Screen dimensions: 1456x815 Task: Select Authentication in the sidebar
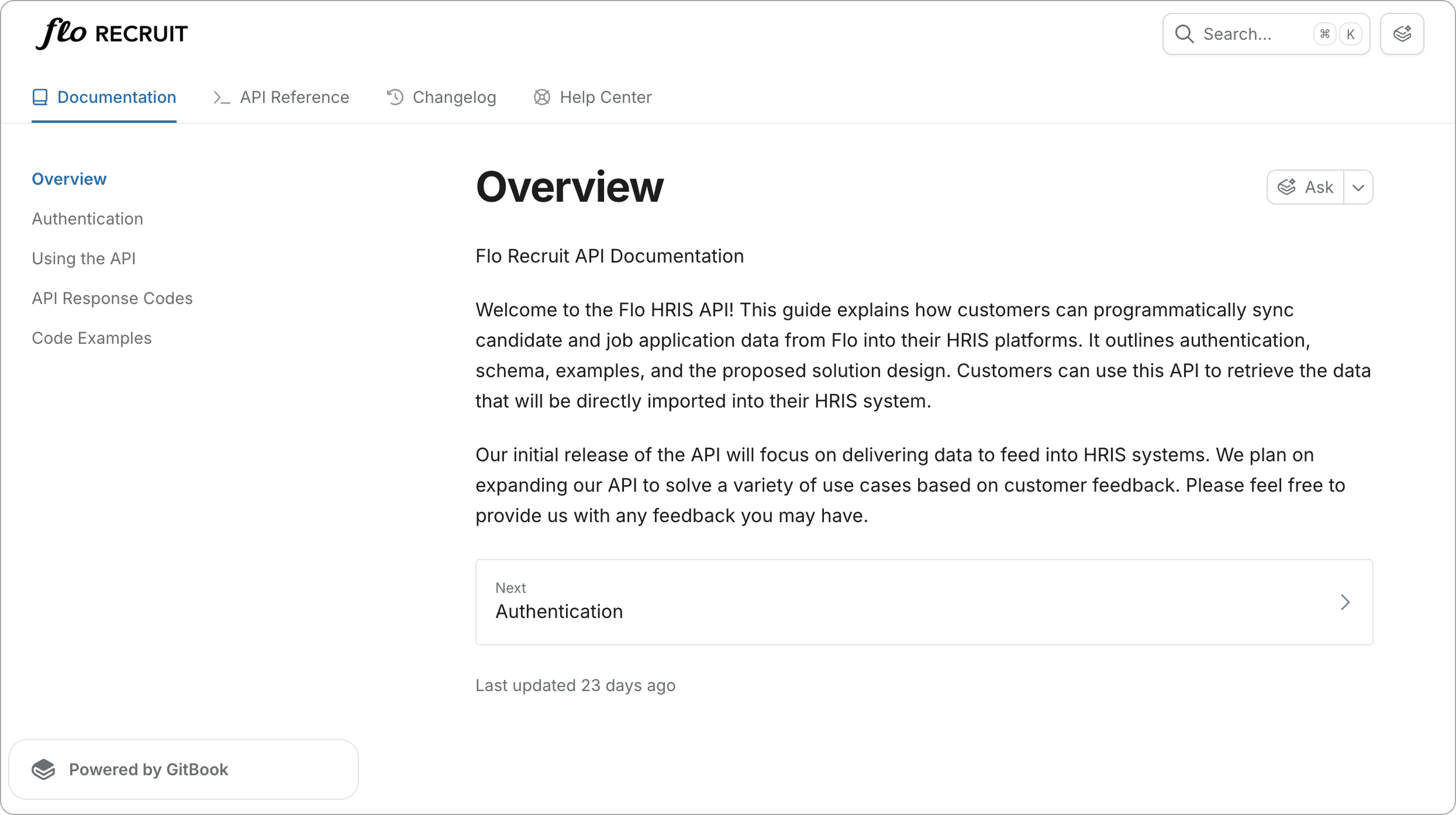point(87,219)
